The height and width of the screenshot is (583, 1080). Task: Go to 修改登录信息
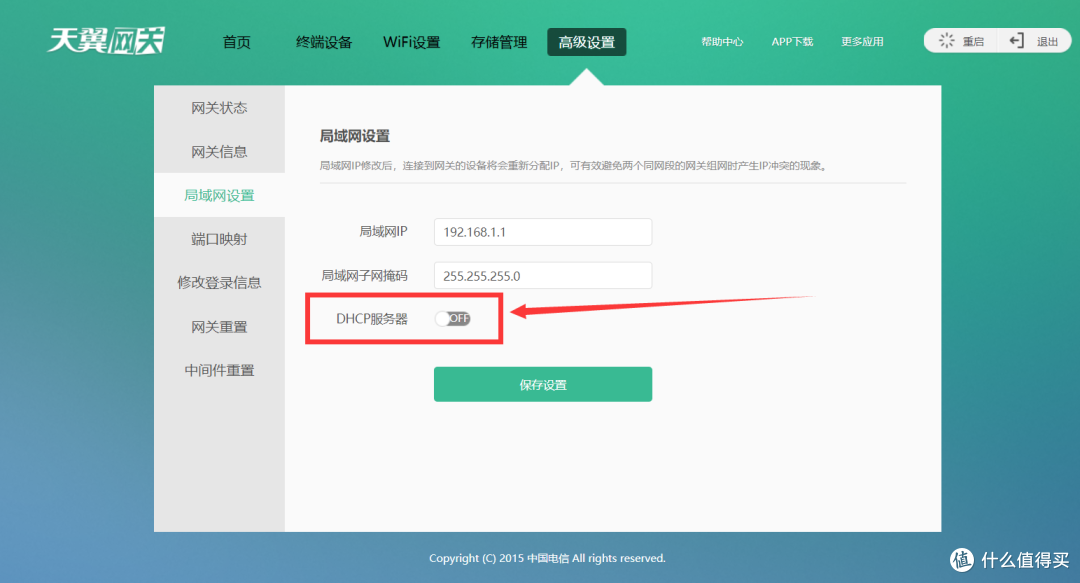pyautogui.click(x=219, y=282)
